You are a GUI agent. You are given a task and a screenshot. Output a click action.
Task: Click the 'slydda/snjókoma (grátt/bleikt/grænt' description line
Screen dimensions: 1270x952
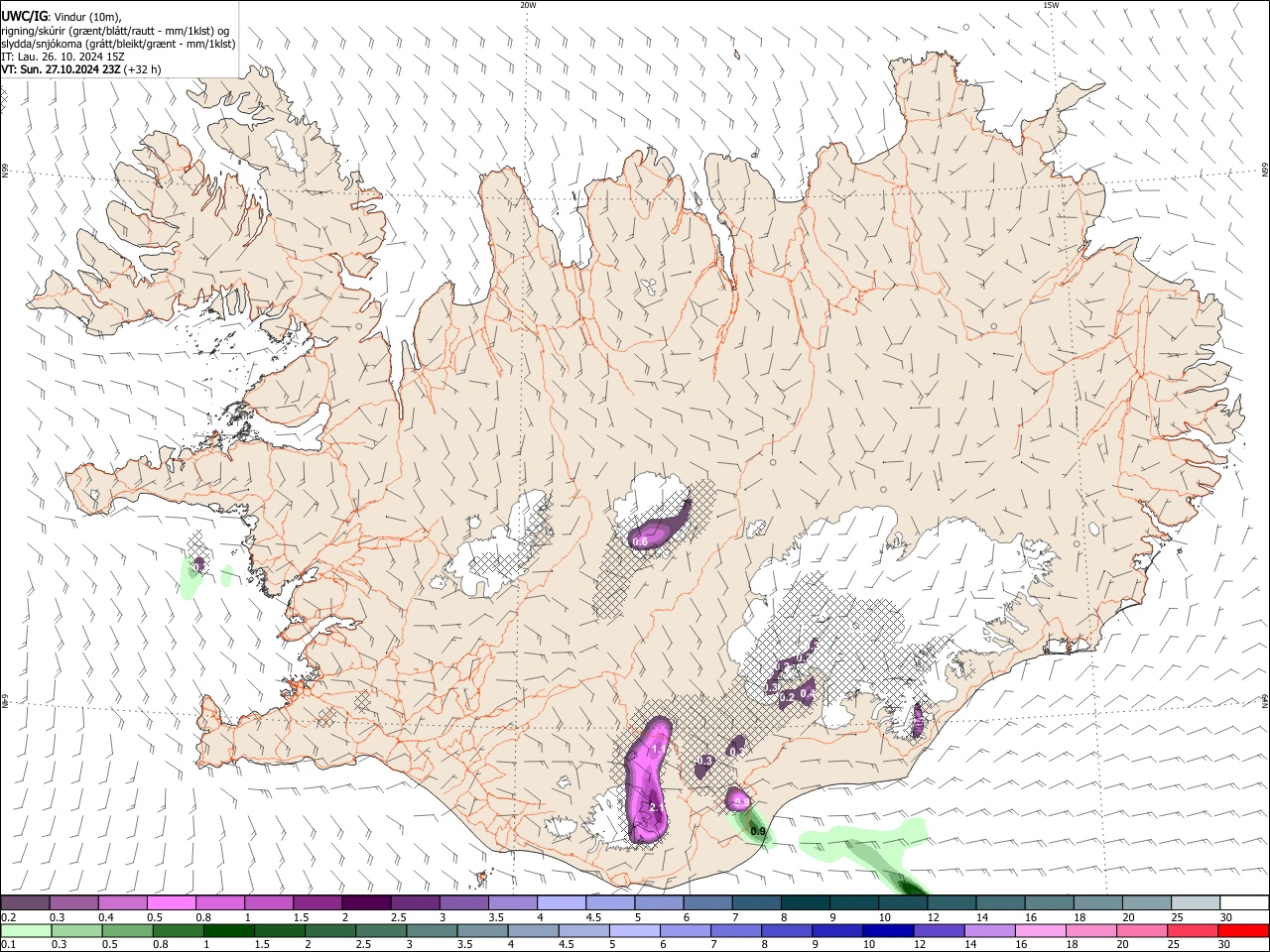pyautogui.click(x=118, y=44)
